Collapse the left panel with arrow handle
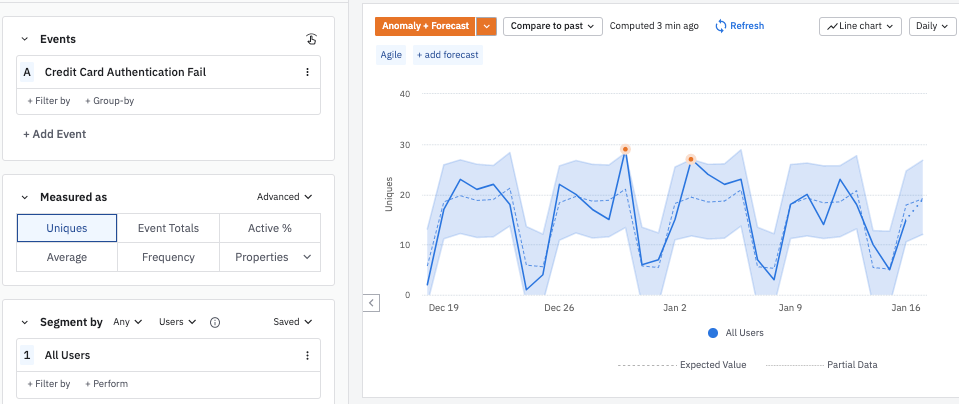The width and height of the screenshot is (959, 404). [x=371, y=302]
